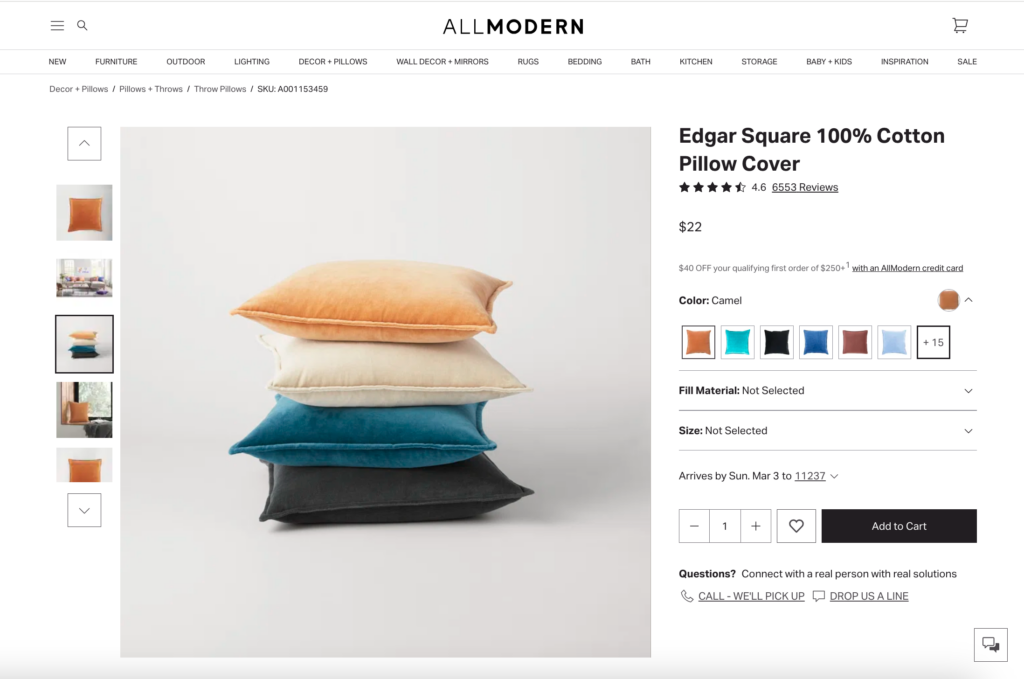View the living room scene thumbnail
The image size is (1024, 679).
[x=84, y=278]
